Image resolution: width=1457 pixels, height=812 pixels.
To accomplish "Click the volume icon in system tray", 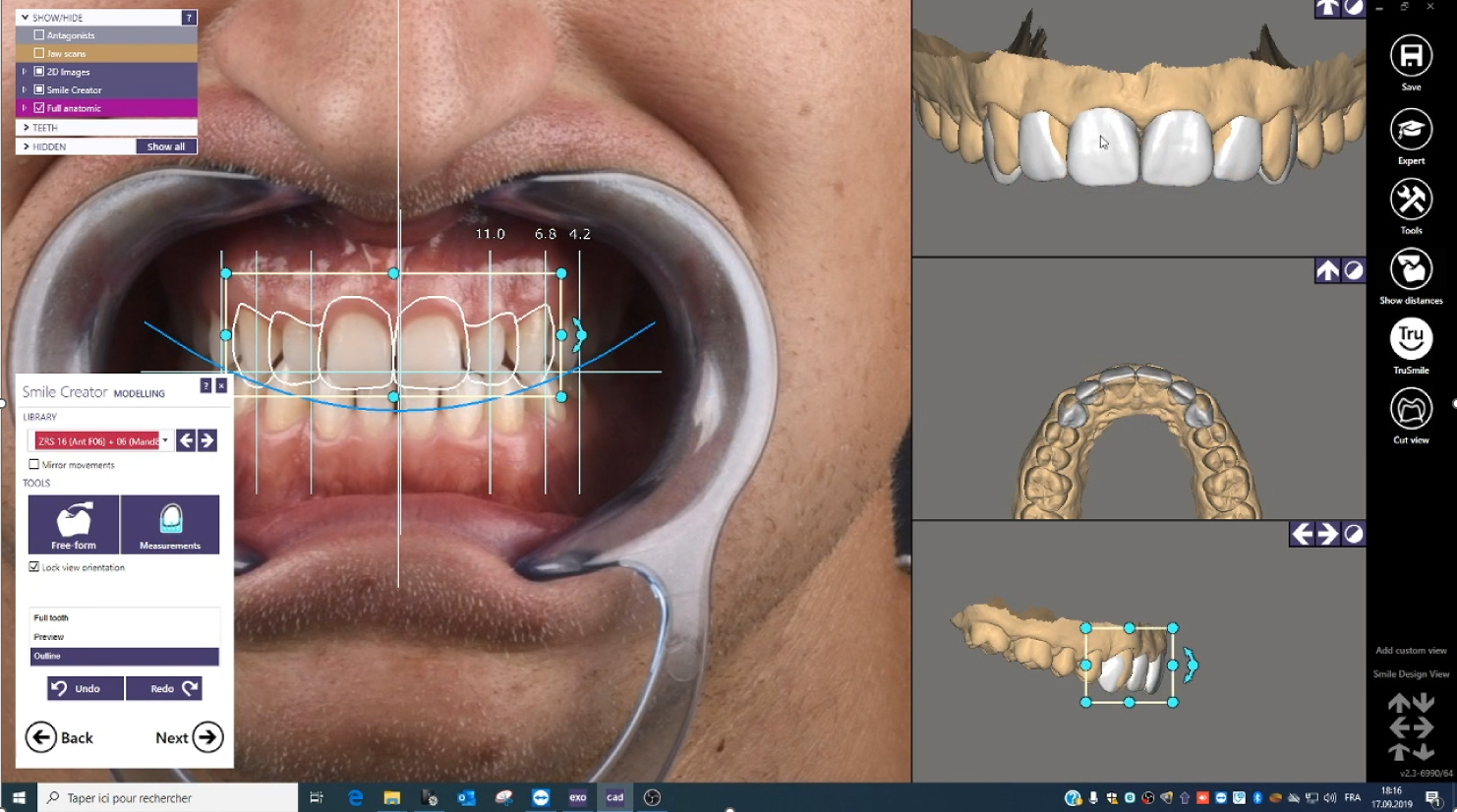I will coord(1329,797).
